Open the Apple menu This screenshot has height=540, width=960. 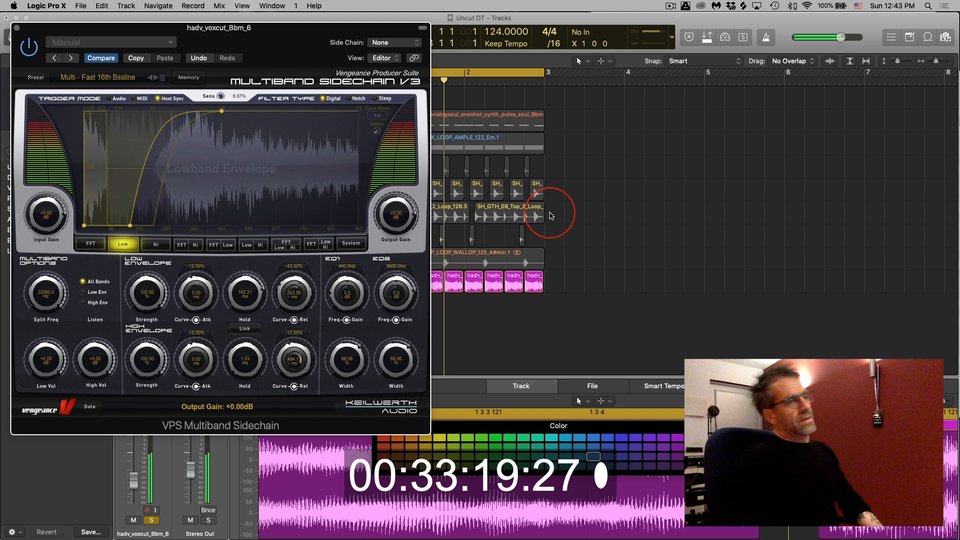tap(13, 6)
